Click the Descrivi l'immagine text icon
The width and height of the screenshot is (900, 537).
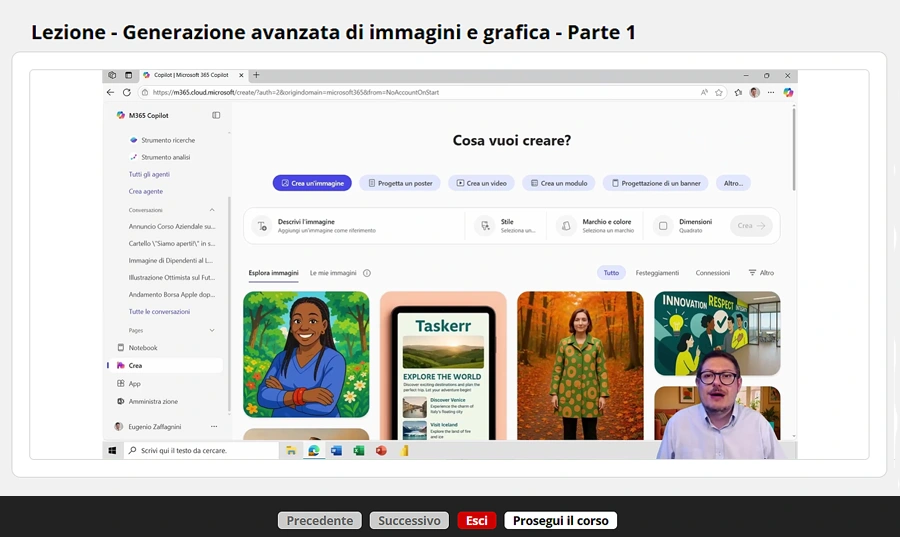tap(262, 226)
